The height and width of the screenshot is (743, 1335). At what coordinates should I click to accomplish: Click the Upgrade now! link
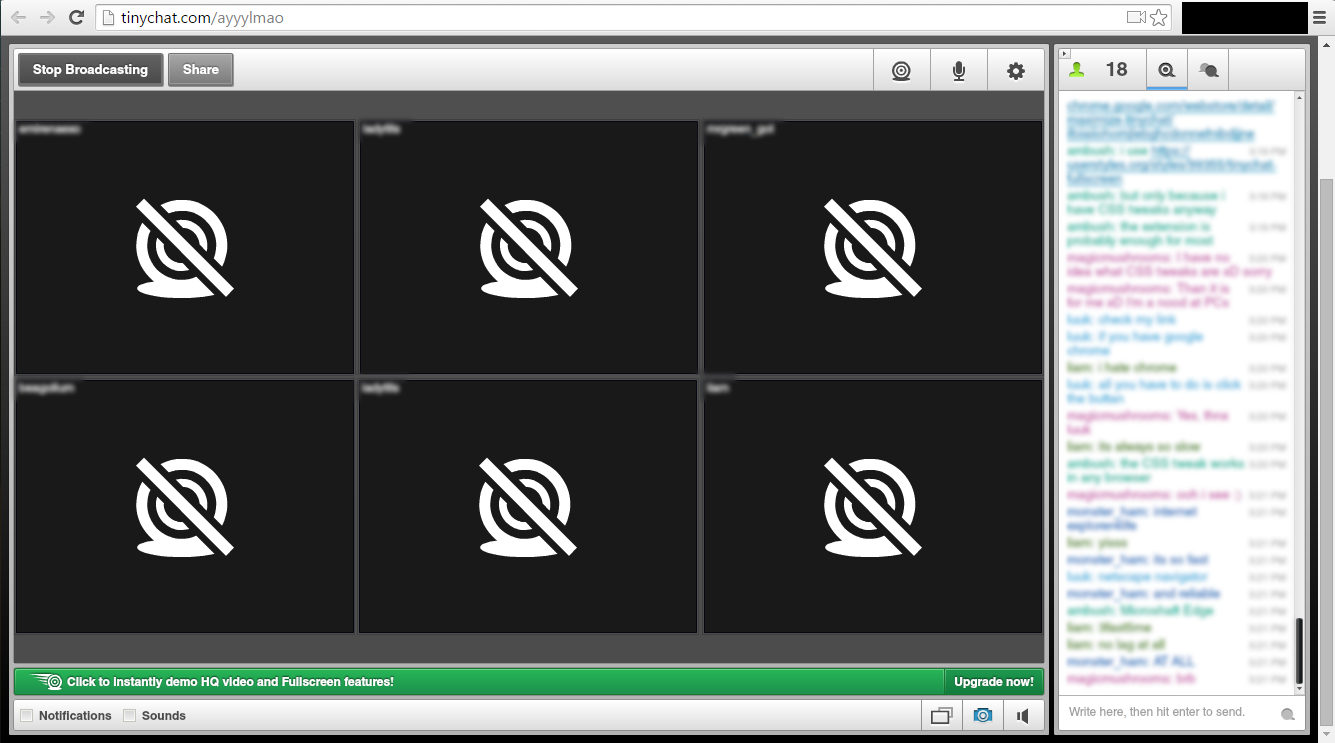tap(994, 681)
